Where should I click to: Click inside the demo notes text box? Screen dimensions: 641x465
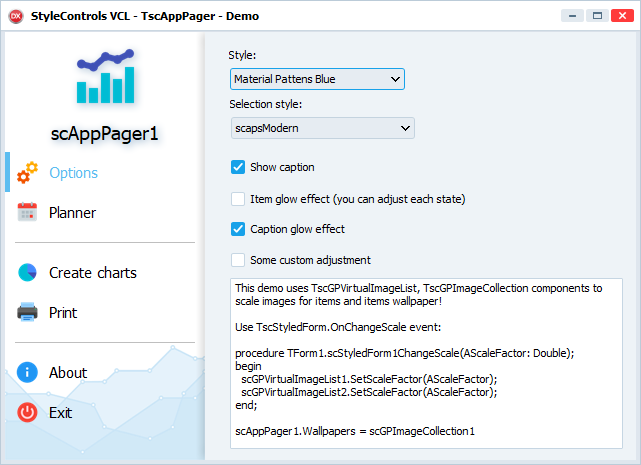[x=426, y=364]
